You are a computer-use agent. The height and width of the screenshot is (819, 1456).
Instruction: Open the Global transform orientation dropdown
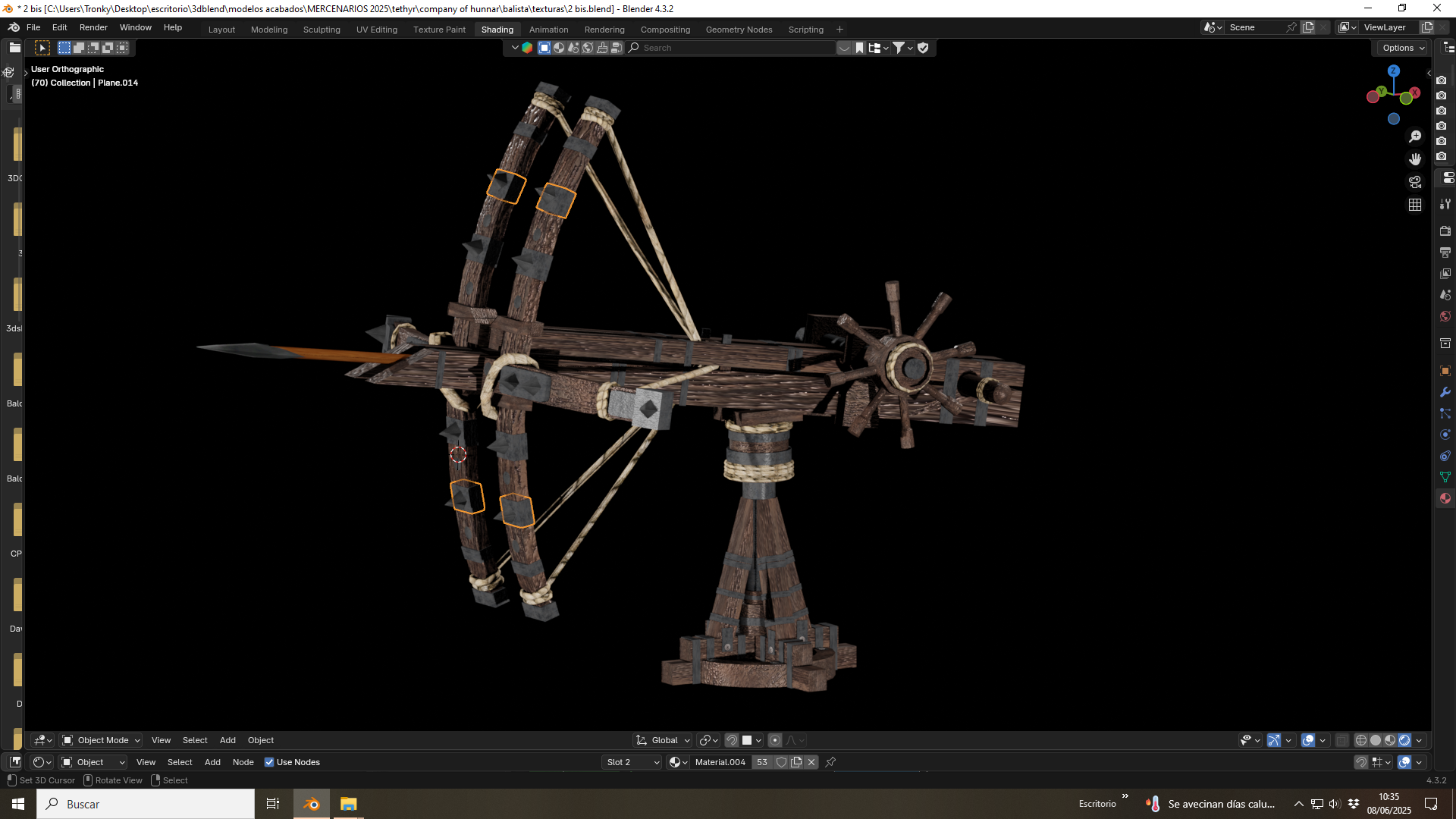(x=663, y=740)
